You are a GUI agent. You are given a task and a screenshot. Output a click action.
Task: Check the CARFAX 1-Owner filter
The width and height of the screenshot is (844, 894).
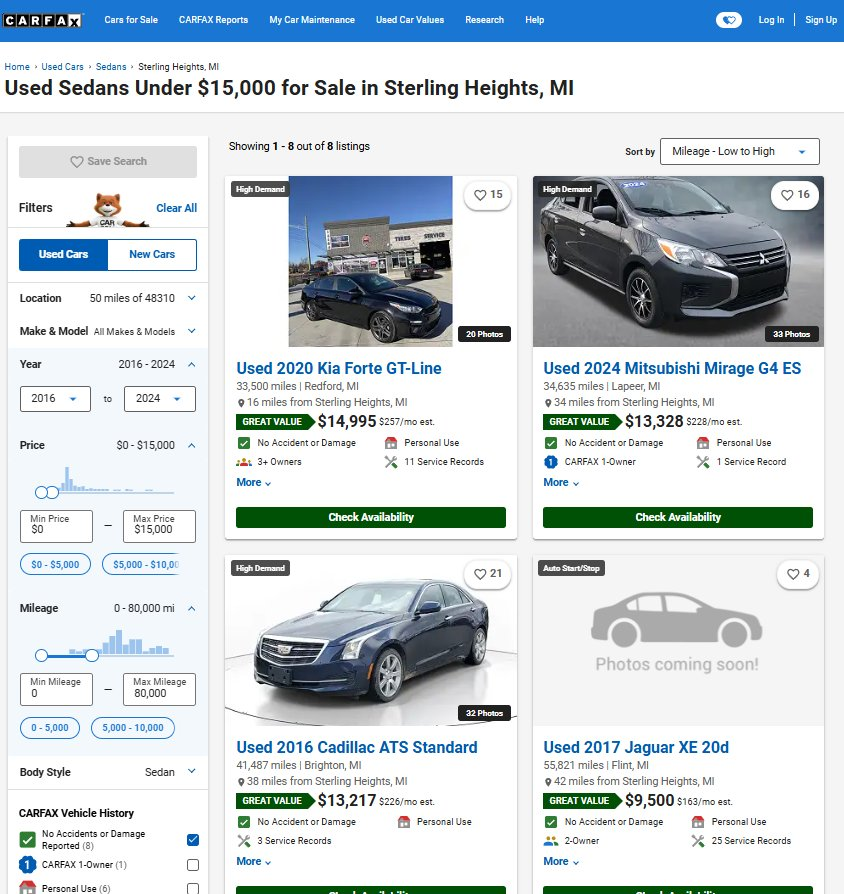[x=193, y=865]
